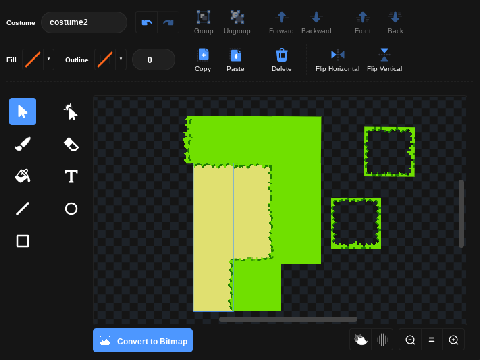Edit the outline width field
The height and width of the screenshot is (360, 480).
pos(153,60)
